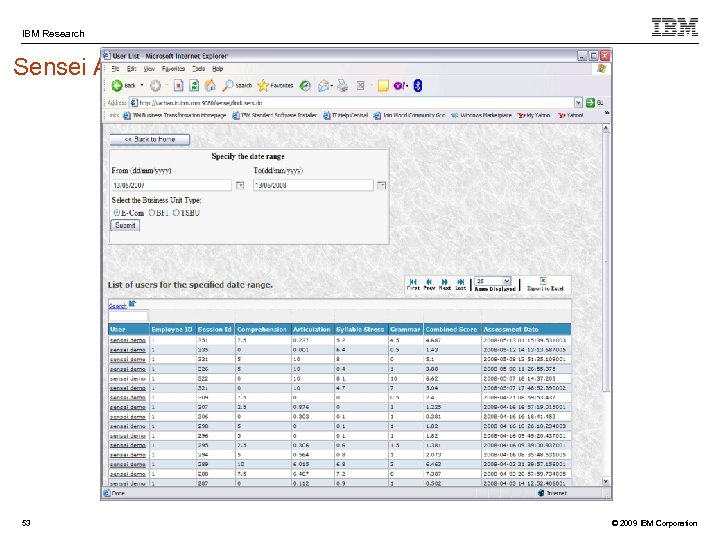Image resolution: width=720 pixels, height=540 pixels.
Task: Click the Grammar column header
Action: click(x=405, y=329)
